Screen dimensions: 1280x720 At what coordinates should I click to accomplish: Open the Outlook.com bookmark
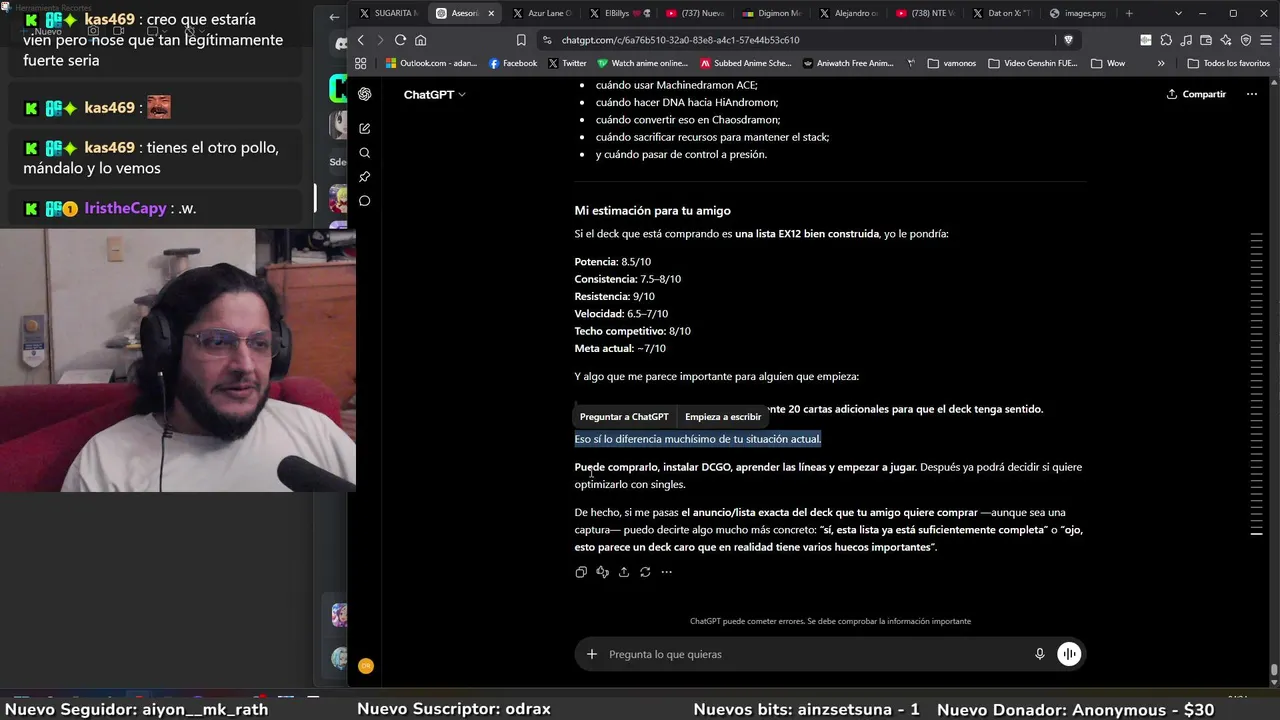(x=431, y=63)
